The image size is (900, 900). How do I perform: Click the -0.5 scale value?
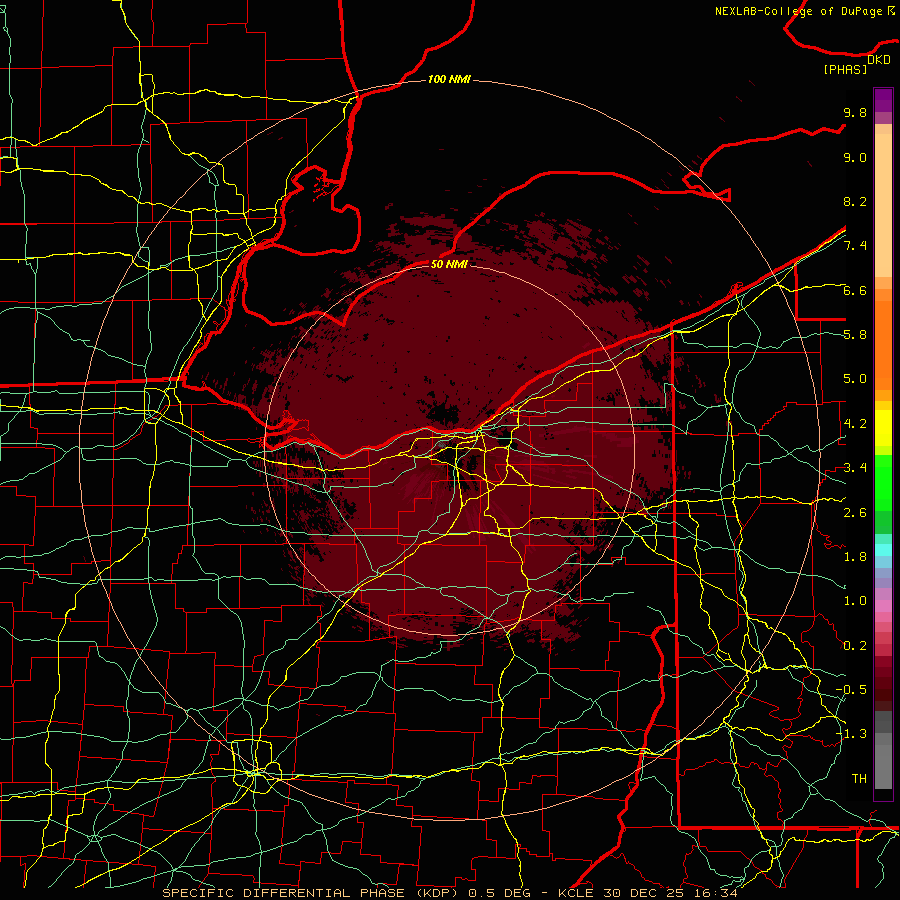pyautogui.click(x=851, y=690)
